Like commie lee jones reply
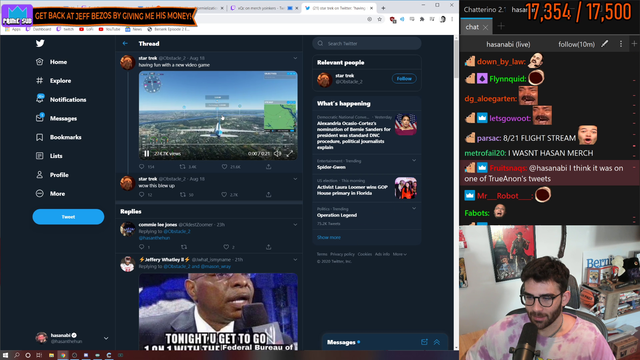The height and width of the screenshot is (360, 640). pyautogui.click(x=226, y=247)
